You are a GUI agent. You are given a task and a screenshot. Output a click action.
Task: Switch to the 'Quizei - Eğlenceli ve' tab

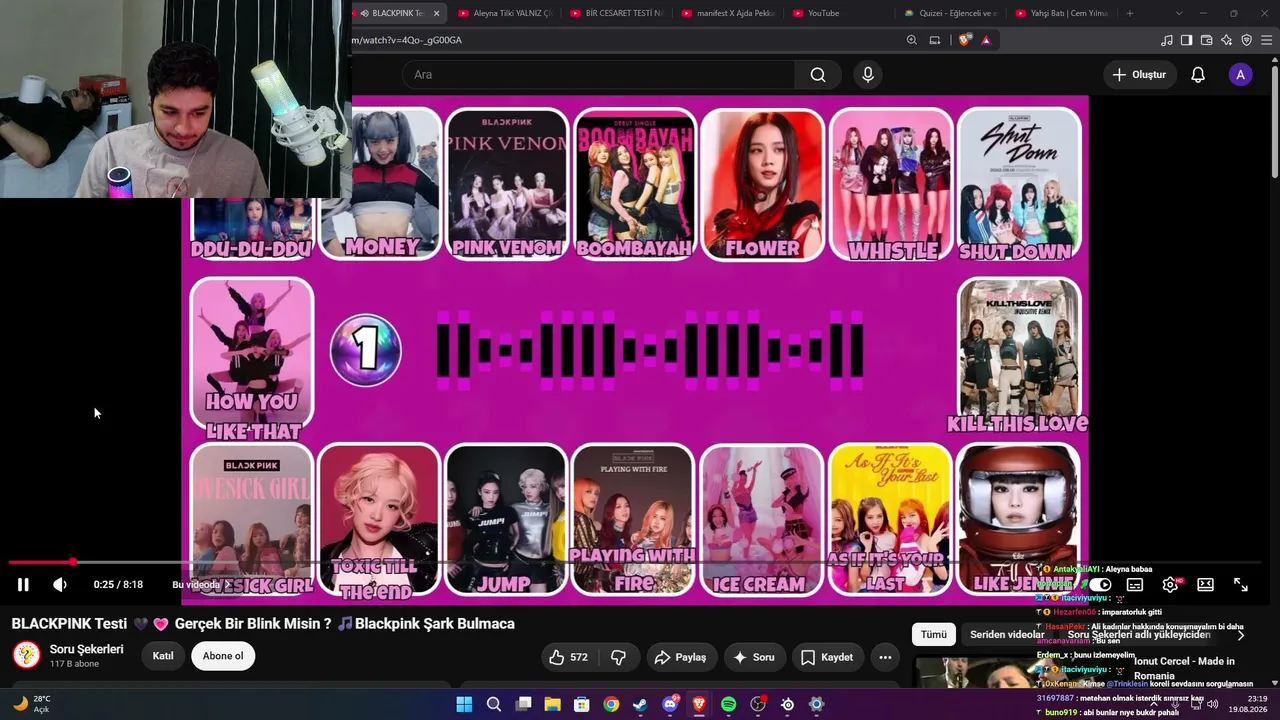tap(950, 13)
